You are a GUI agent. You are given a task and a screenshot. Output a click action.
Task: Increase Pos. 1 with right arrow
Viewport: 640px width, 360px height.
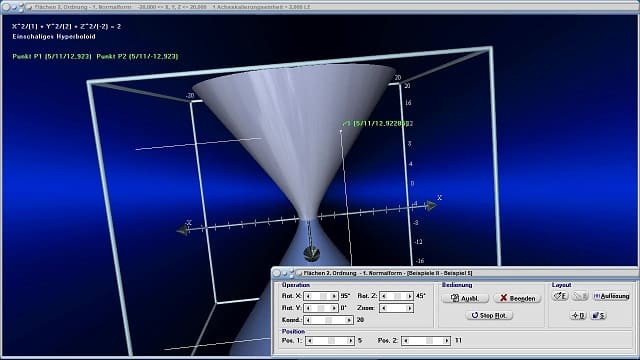click(350, 340)
